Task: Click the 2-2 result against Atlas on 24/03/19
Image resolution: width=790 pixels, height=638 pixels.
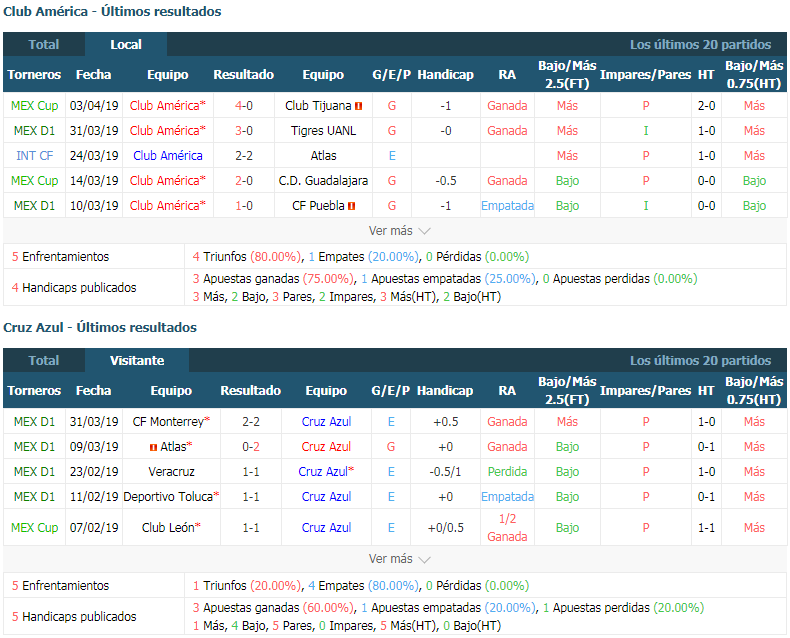Action: 244,156
